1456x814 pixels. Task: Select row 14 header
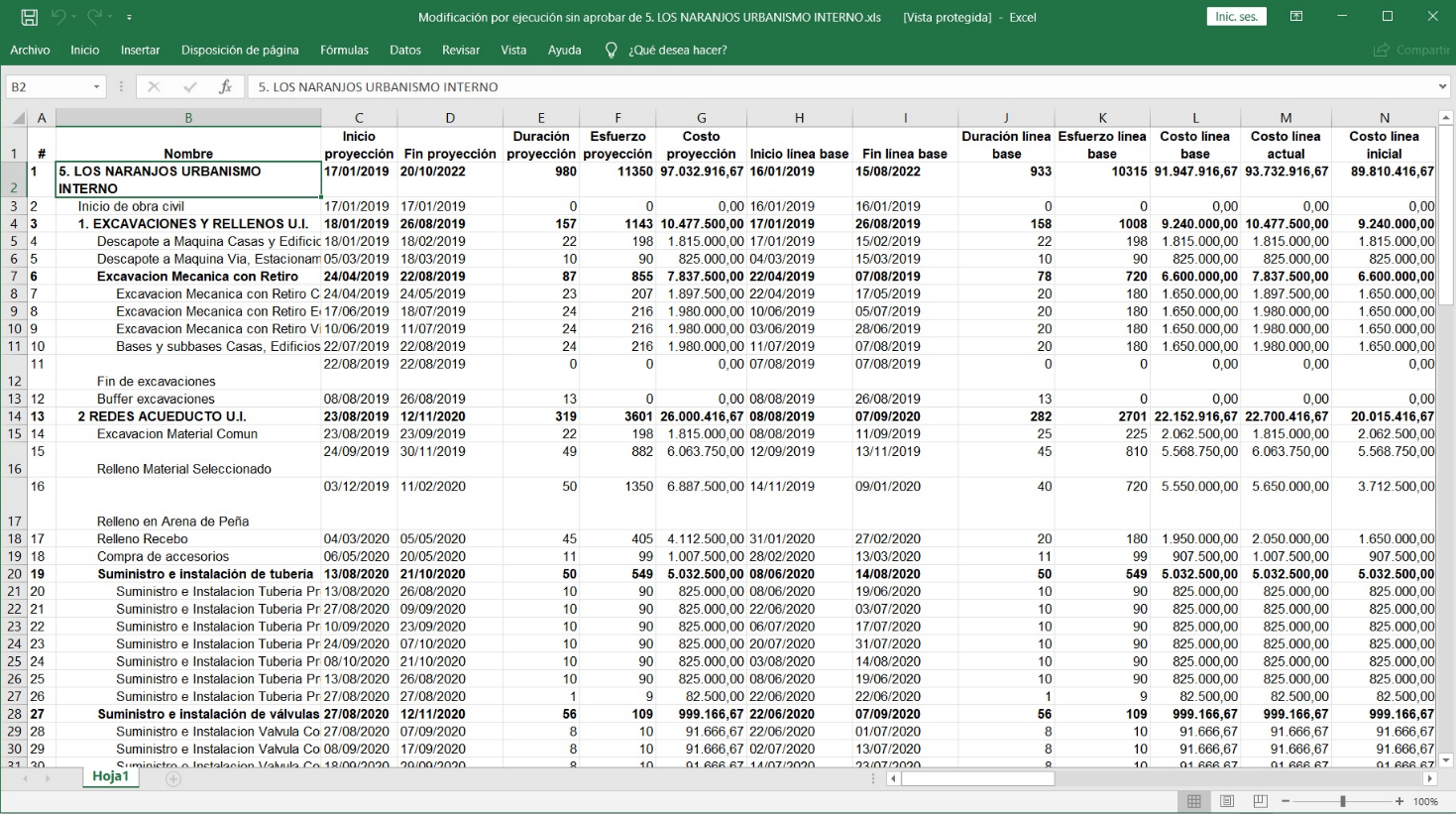click(x=15, y=416)
